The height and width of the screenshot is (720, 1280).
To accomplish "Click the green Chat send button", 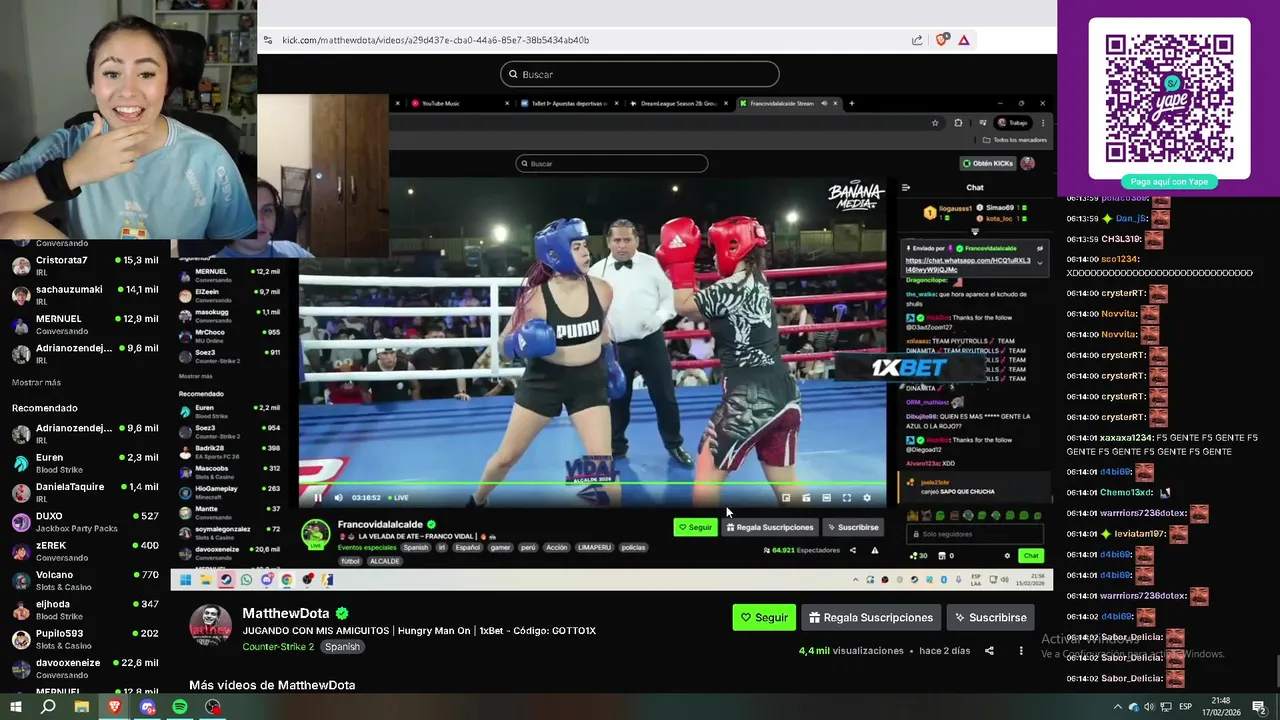I will pyautogui.click(x=1031, y=555).
